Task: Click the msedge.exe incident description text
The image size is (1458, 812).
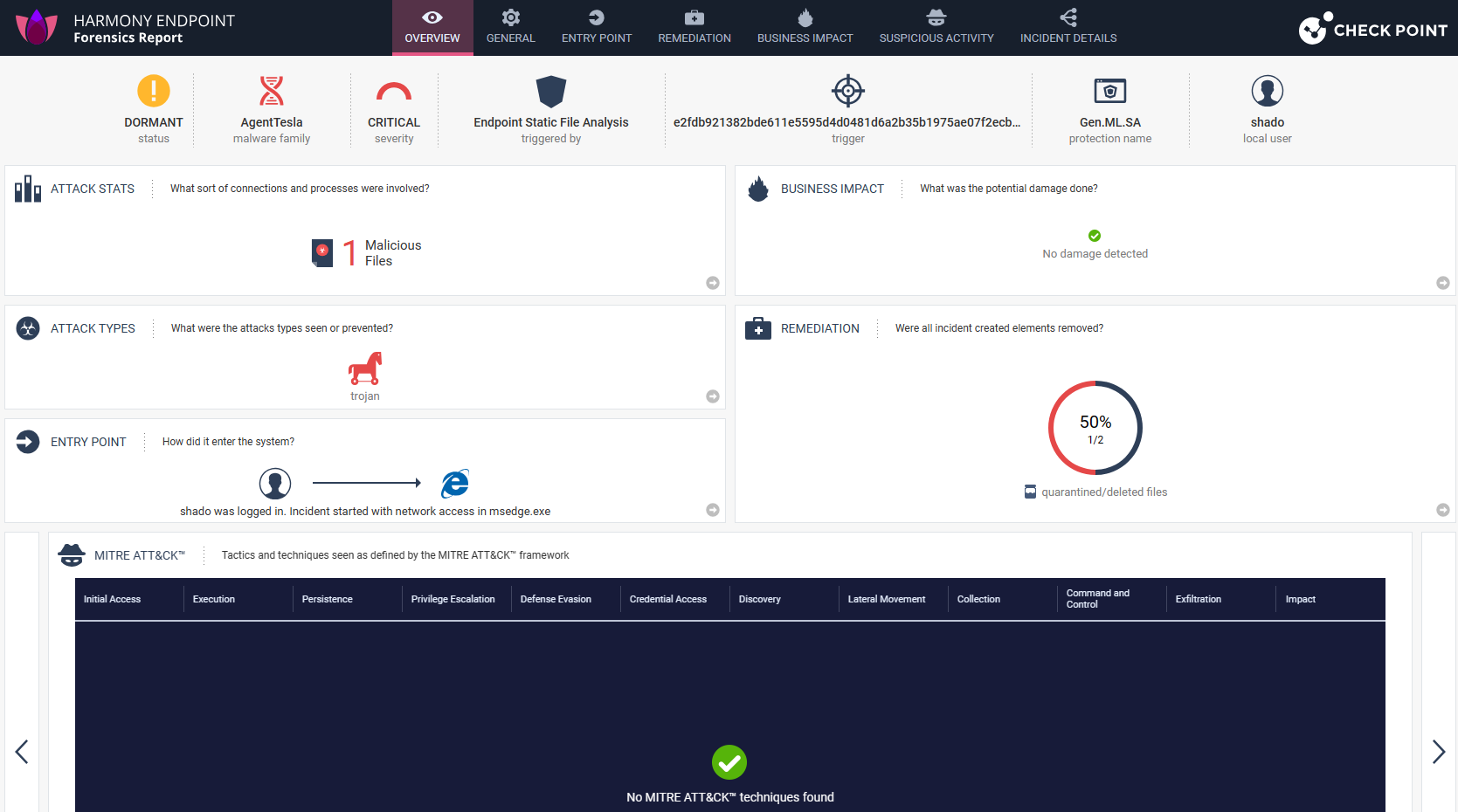Action: (x=365, y=512)
